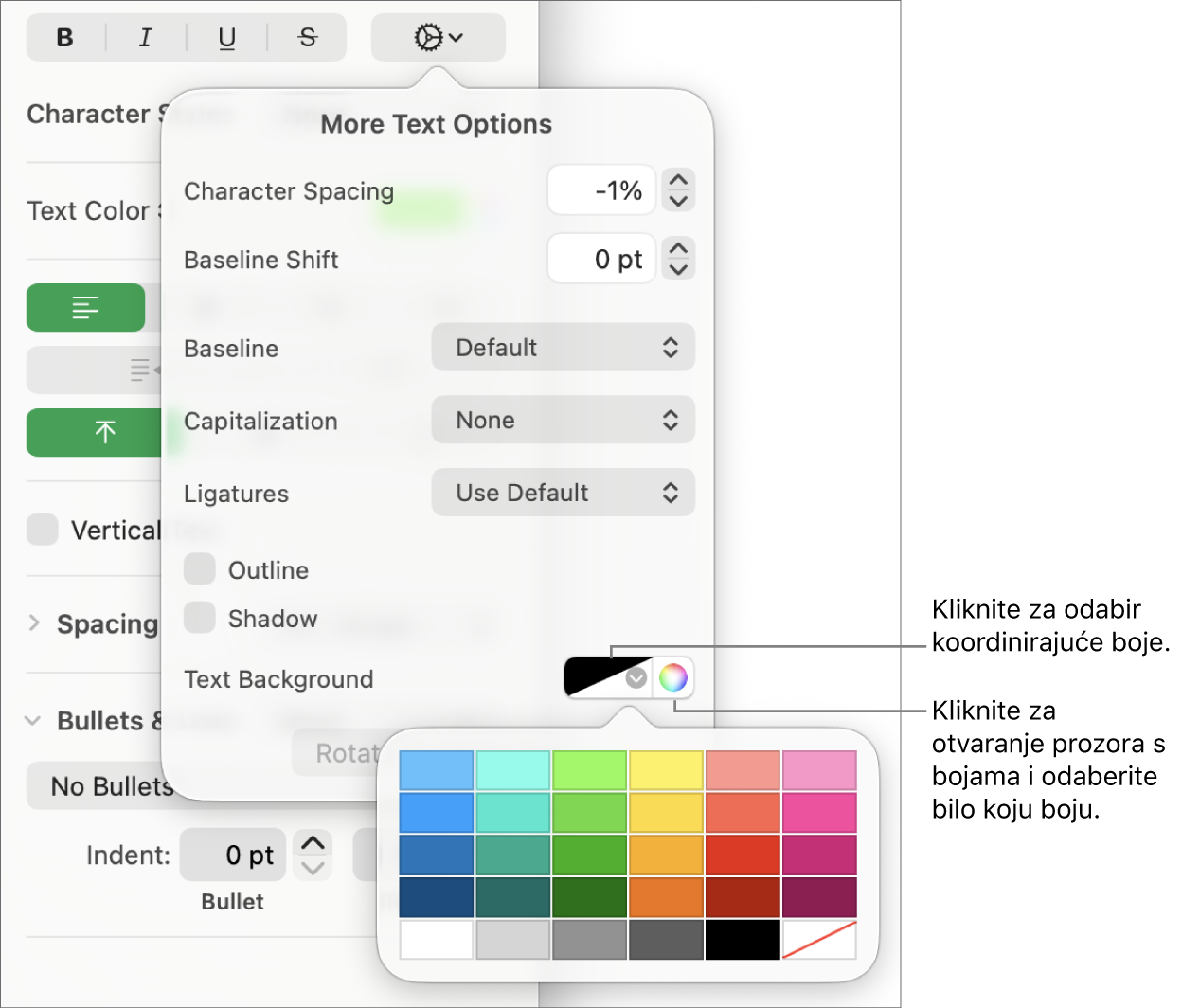The image size is (1182, 1008).
Task: Click the Baseline Shift value field
Action: click(x=602, y=259)
